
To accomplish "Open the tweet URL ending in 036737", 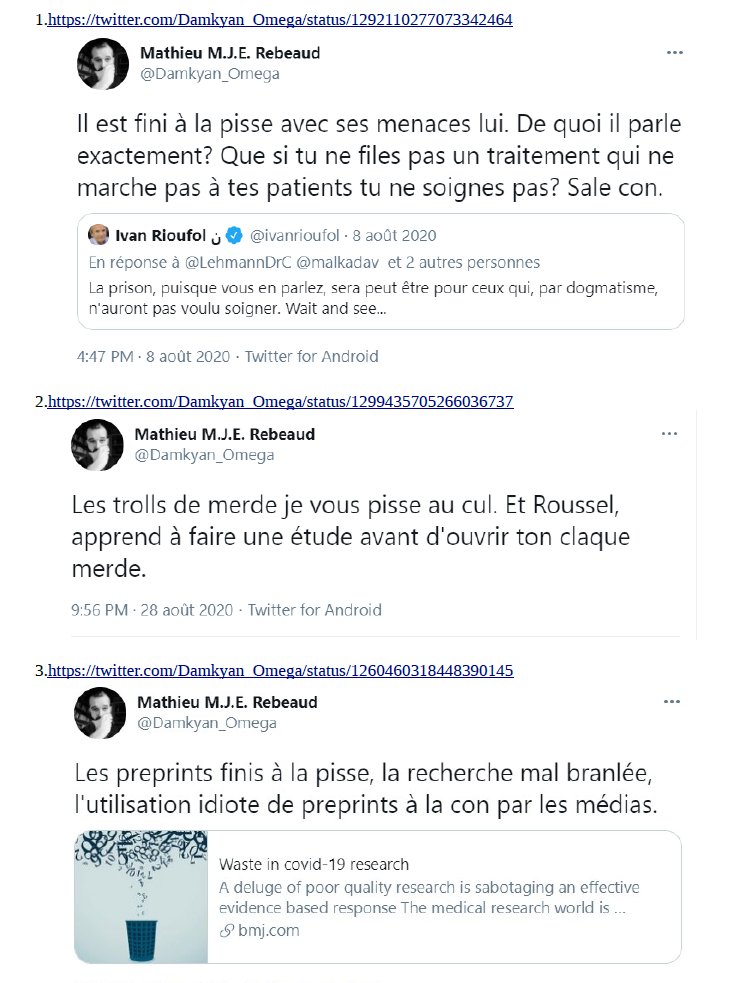I will click(x=280, y=402).
